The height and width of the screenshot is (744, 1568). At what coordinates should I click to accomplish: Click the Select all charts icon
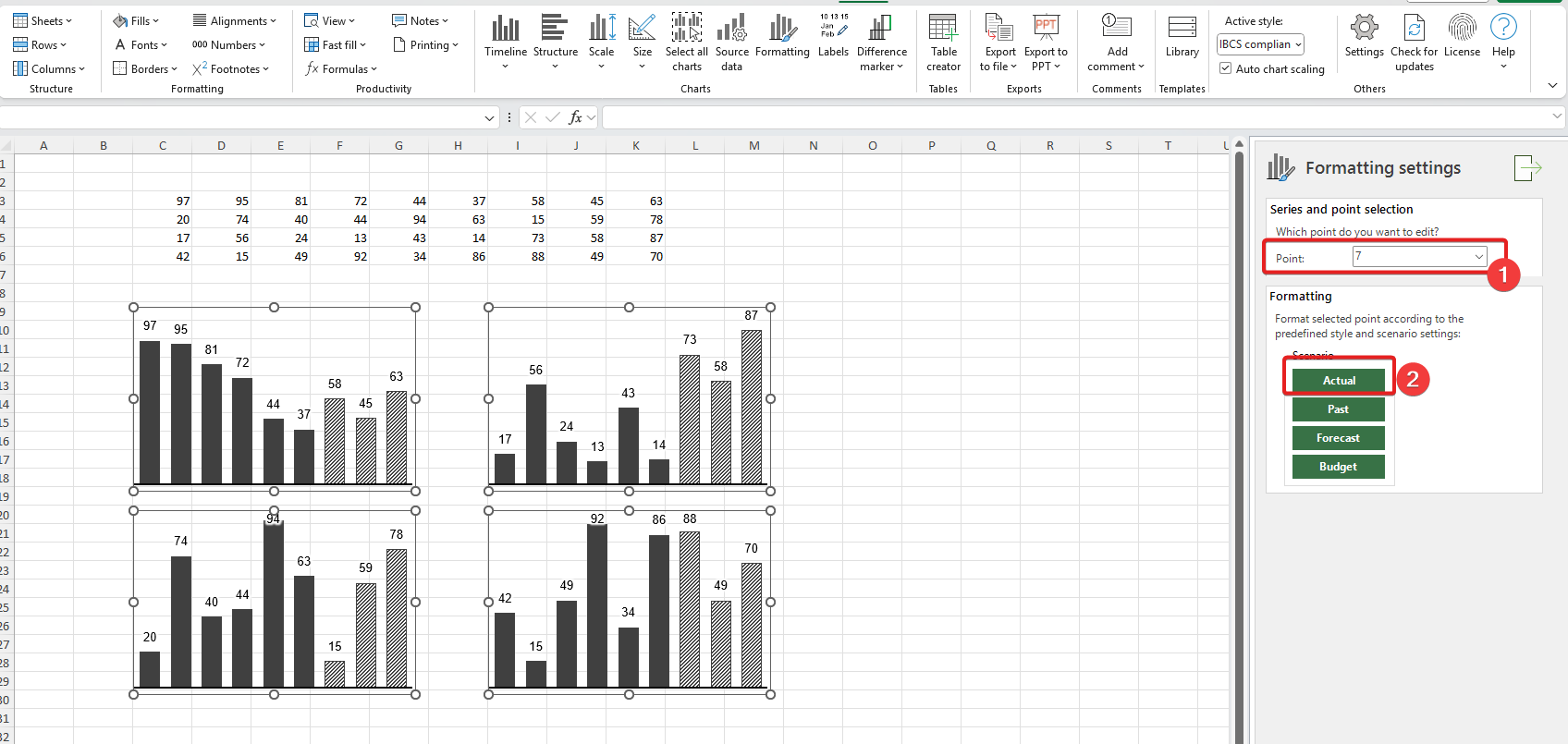(686, 30)
